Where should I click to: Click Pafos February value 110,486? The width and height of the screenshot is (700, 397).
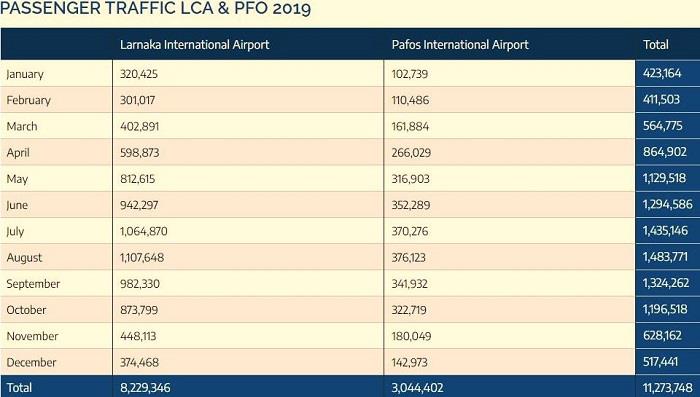pos(410,100)
